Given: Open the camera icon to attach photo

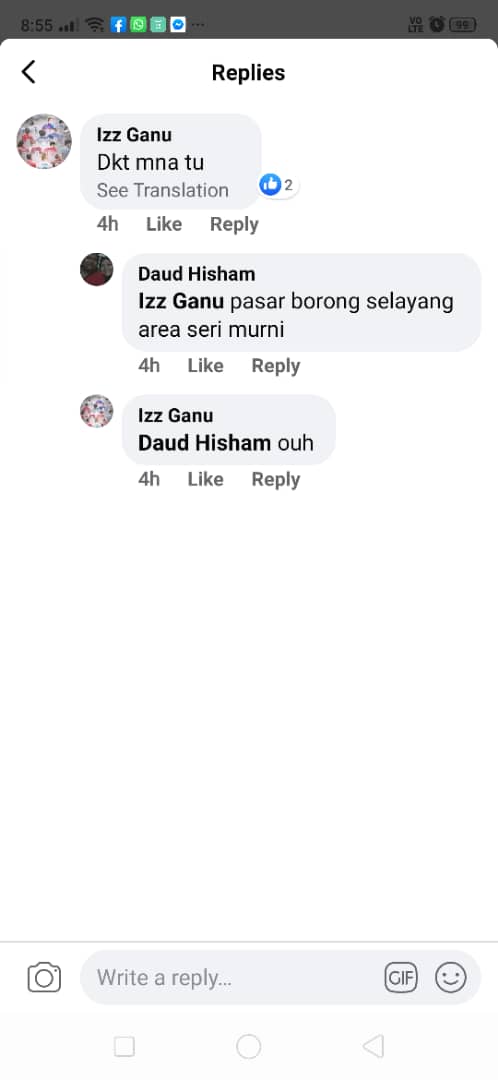Looking at the screenshot, I should [44, 977].
